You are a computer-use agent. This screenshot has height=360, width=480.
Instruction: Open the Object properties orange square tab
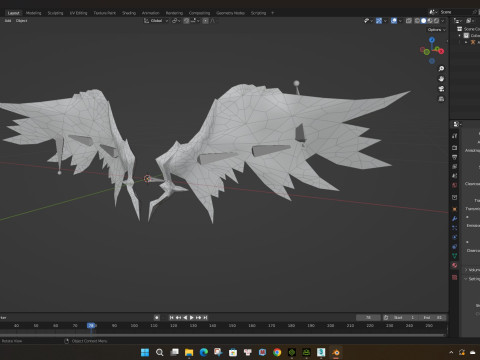click(455, 209)
